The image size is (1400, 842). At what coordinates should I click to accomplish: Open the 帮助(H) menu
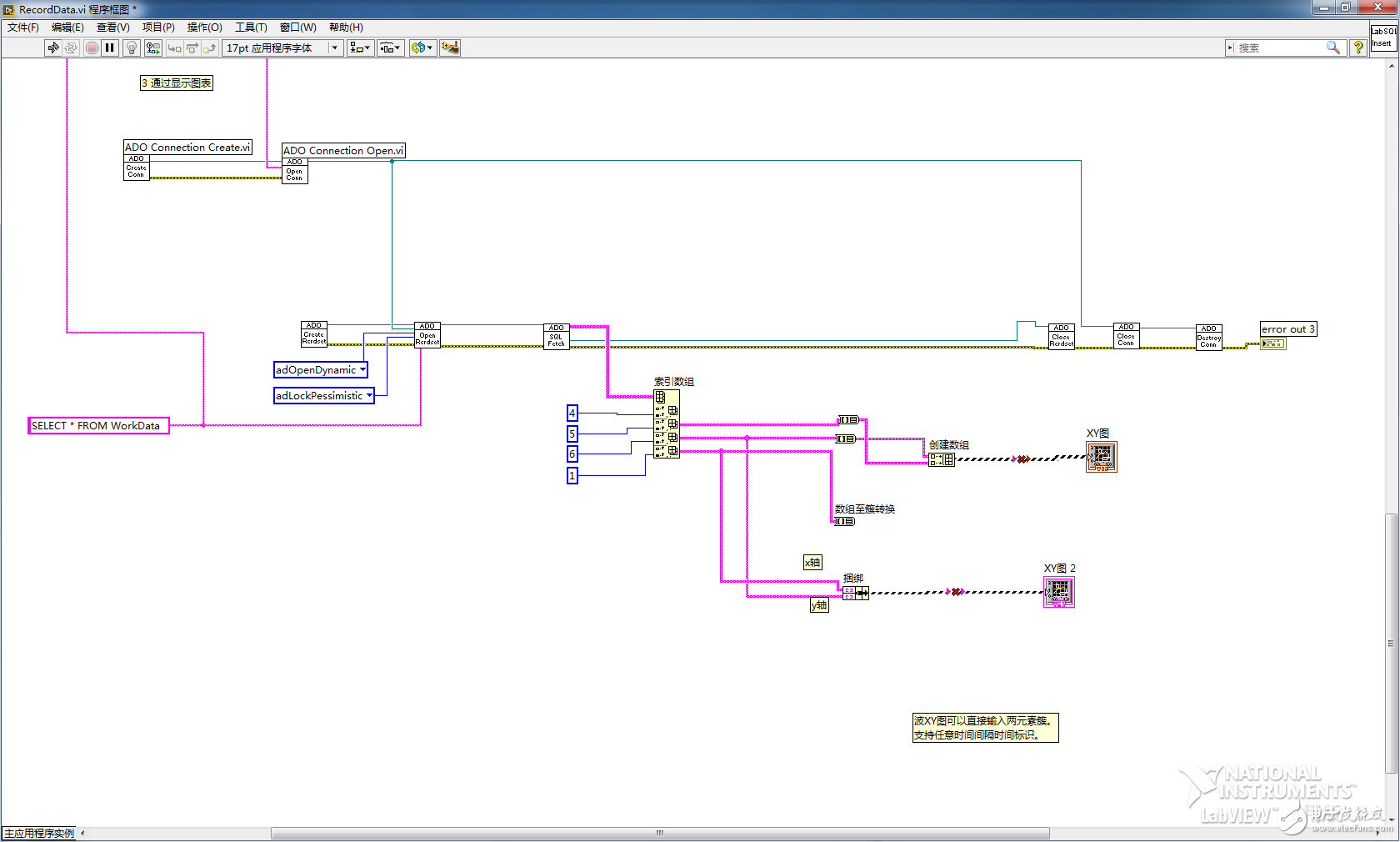click(346, 28)
